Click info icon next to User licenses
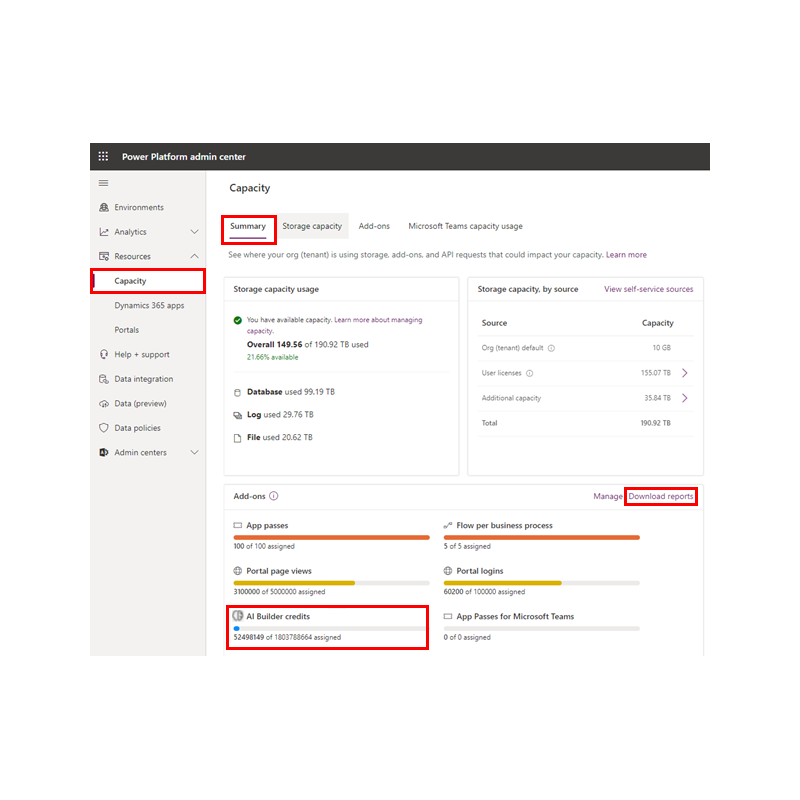The image size is (800, 800). [530, 373]
